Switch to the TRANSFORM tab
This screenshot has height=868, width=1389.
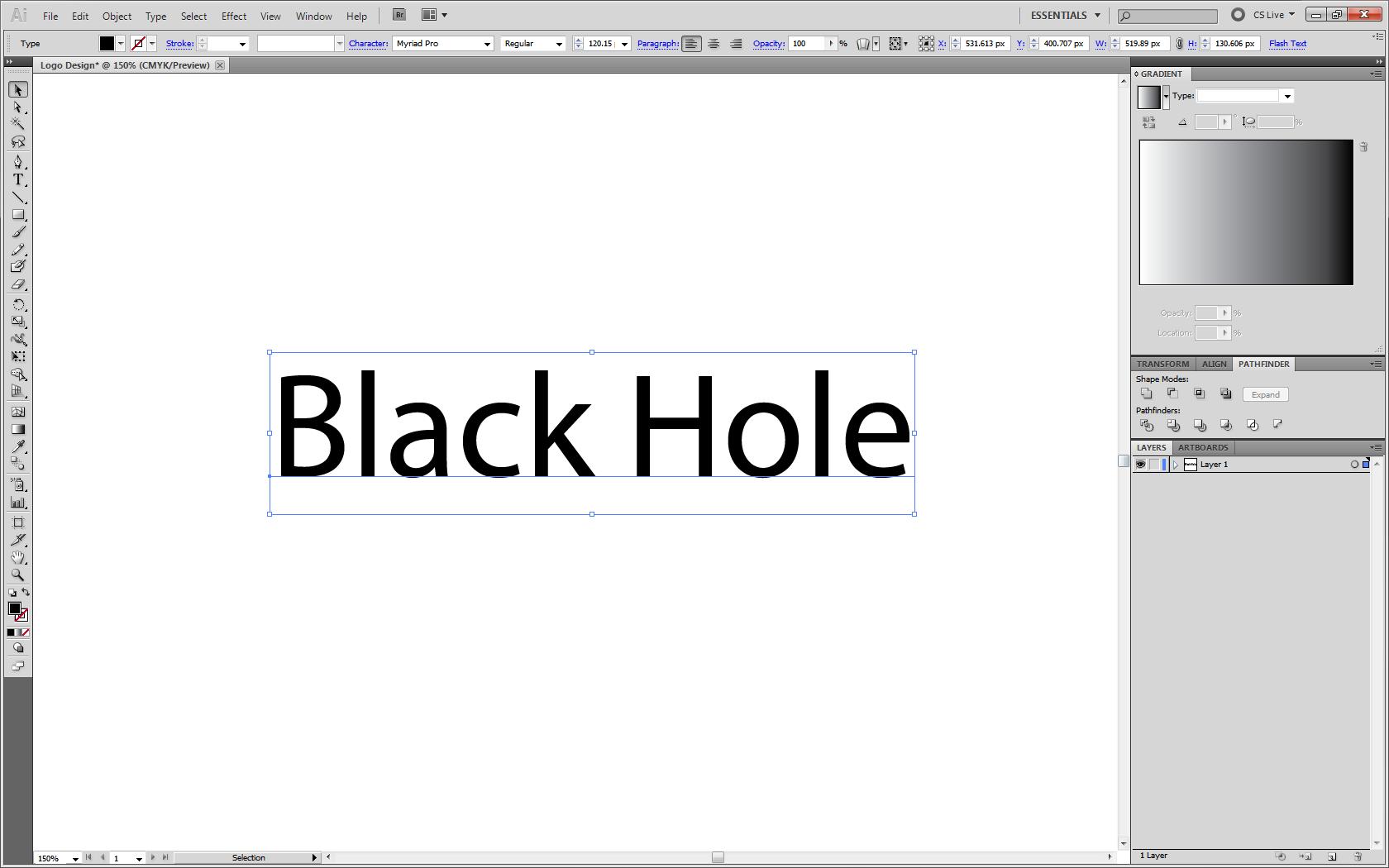(x=1162, y=364)
